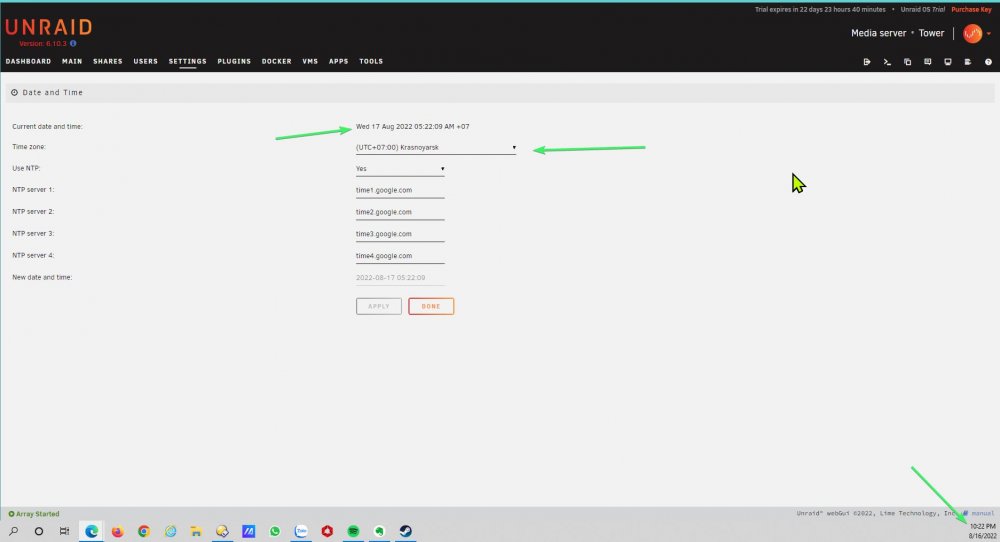Viewport: 1000px width, 542px height.
Task: Open Task View on the taskbar
Action: 64,531
